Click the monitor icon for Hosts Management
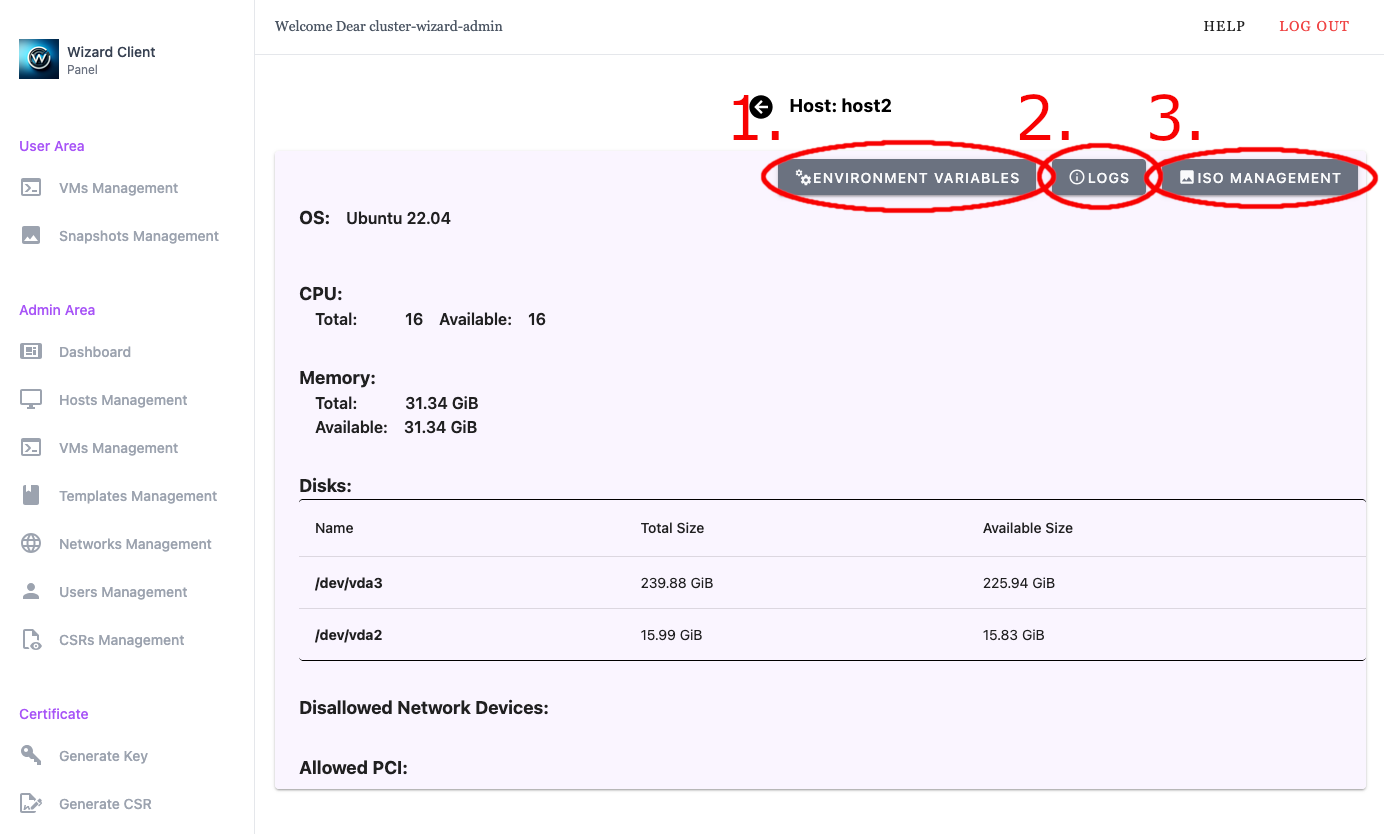 [x=31, y=400]
